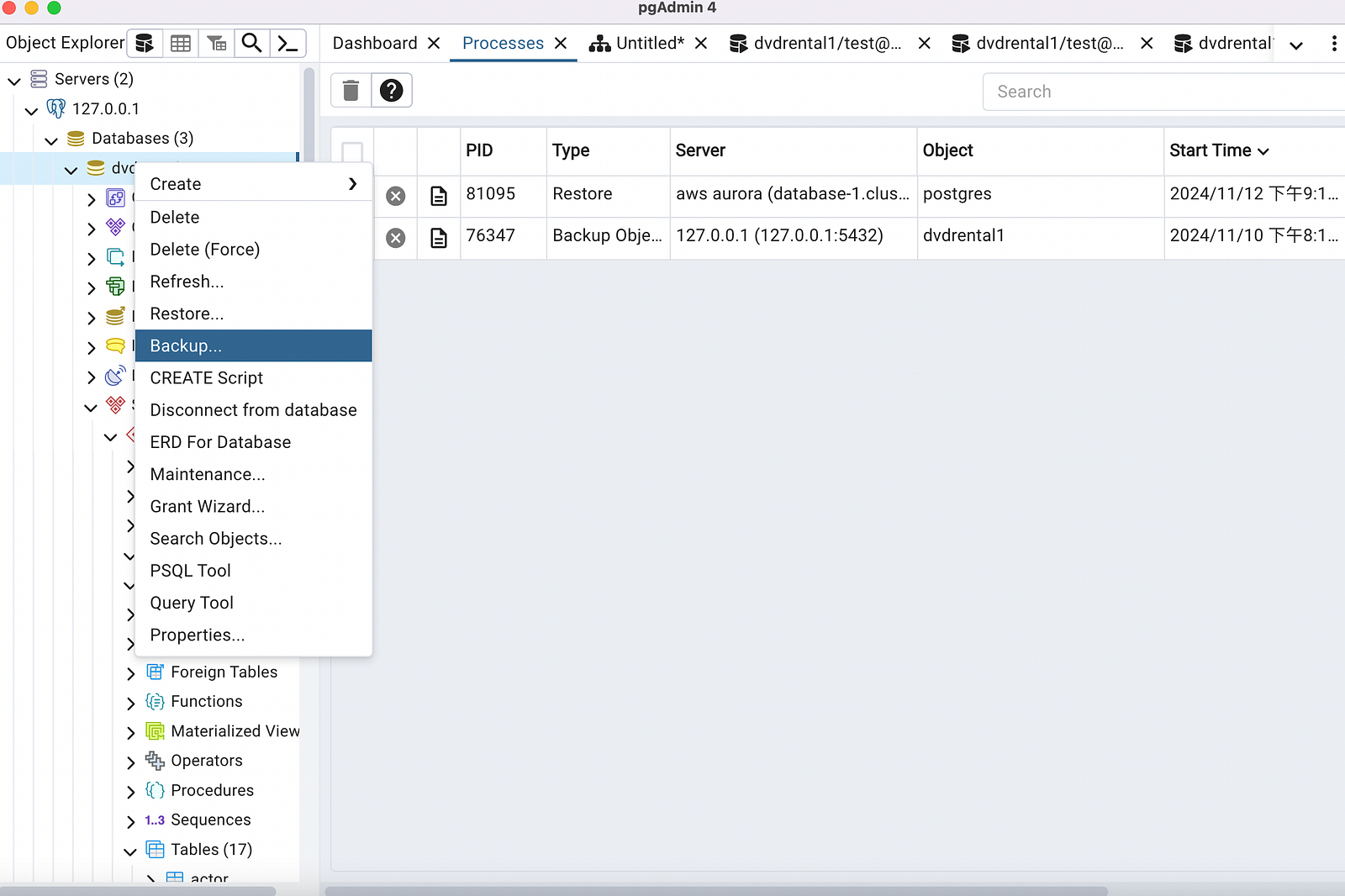1345x896 pixels.
Task: Open the View Data table icon in Object Explorer
Action: click(x=181, y=43)
